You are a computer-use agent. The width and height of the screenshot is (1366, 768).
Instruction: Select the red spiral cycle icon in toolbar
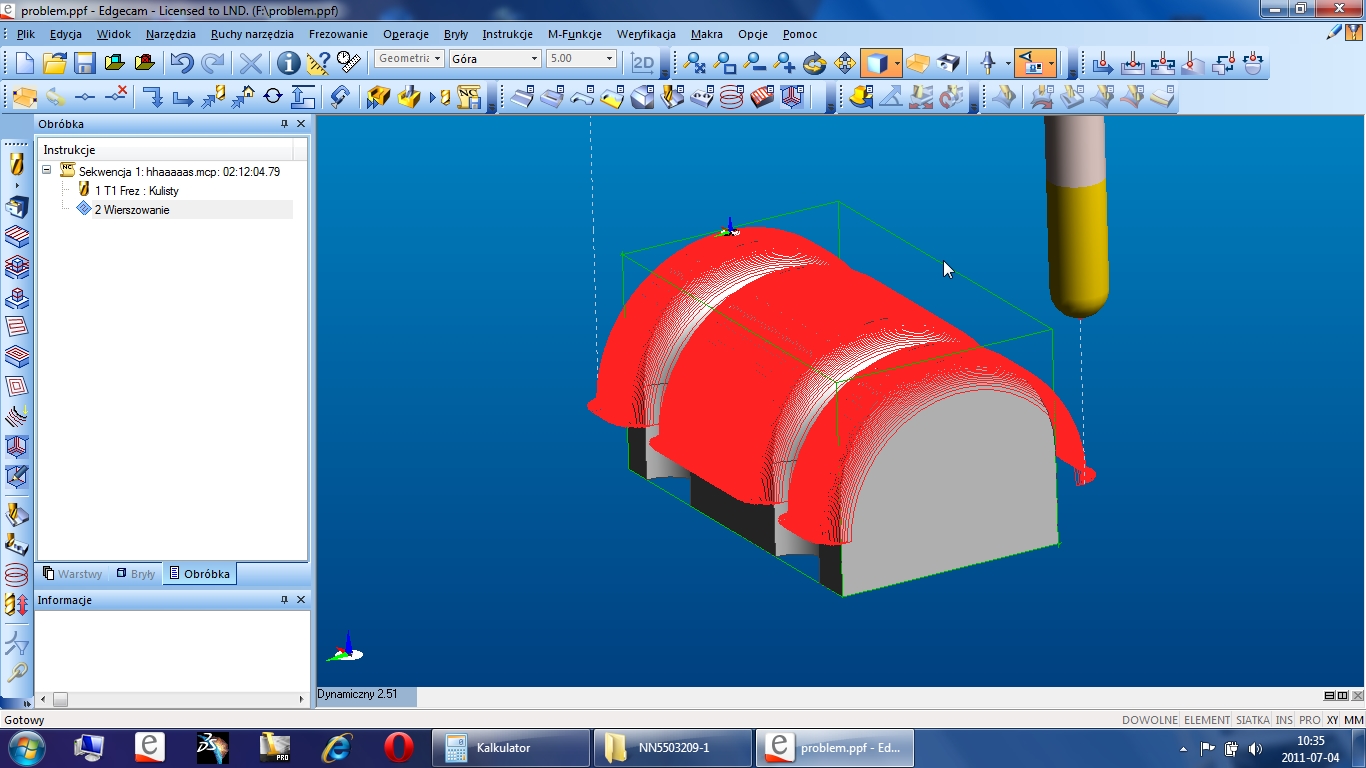[x=732, y=97]
